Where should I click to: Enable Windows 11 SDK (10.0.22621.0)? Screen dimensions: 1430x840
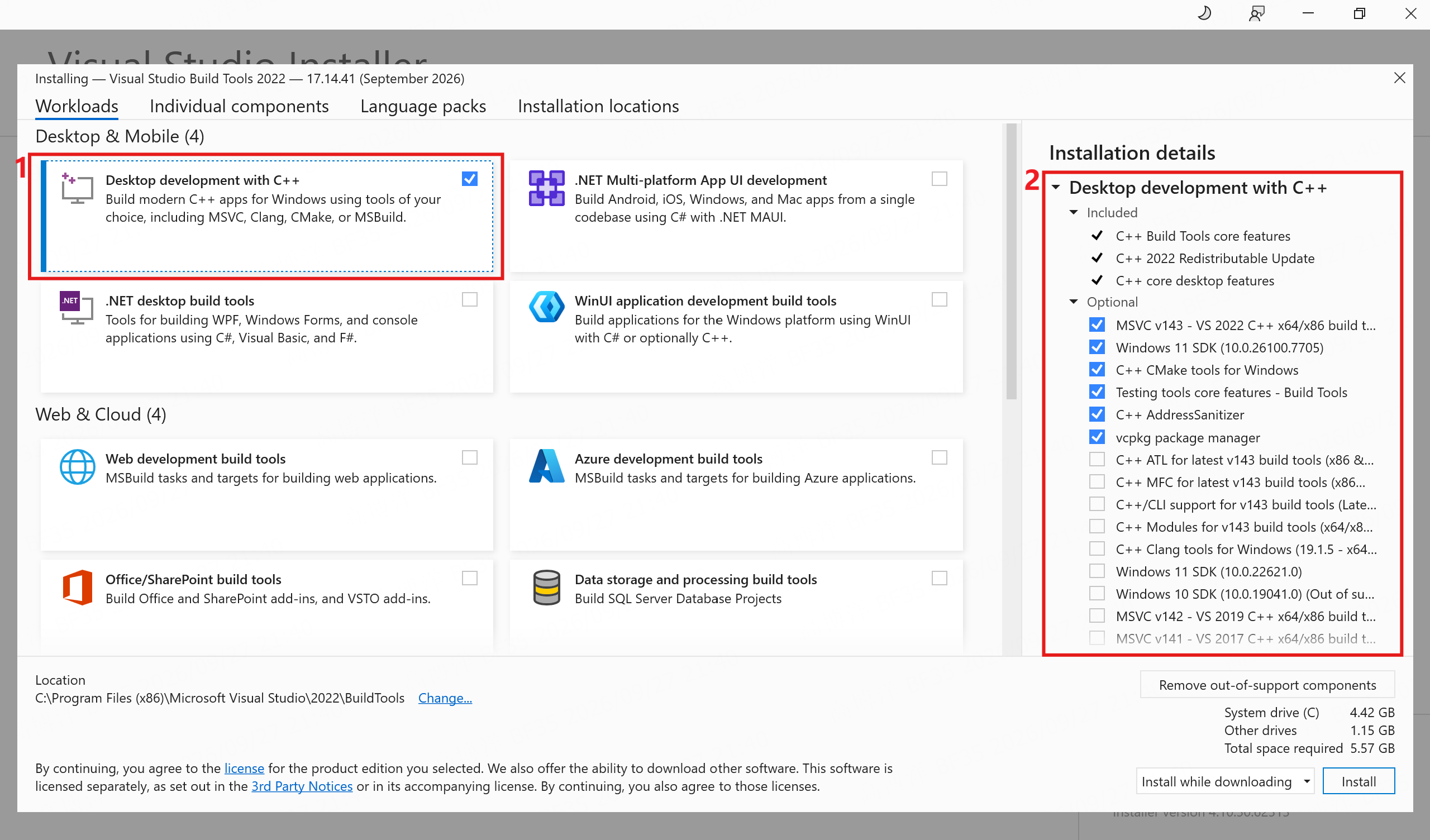1097,571
